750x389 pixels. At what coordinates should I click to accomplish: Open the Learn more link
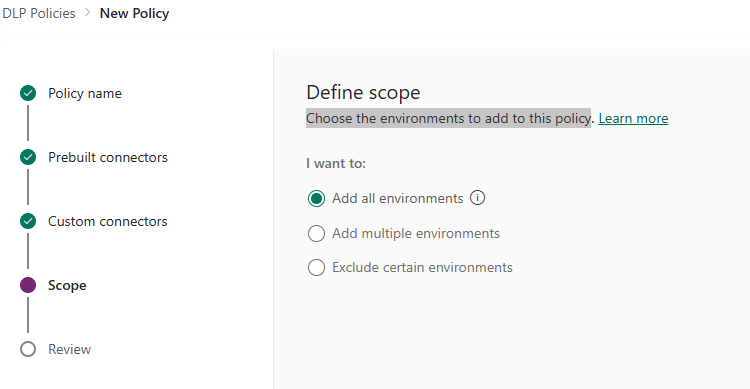pos(633,118)
